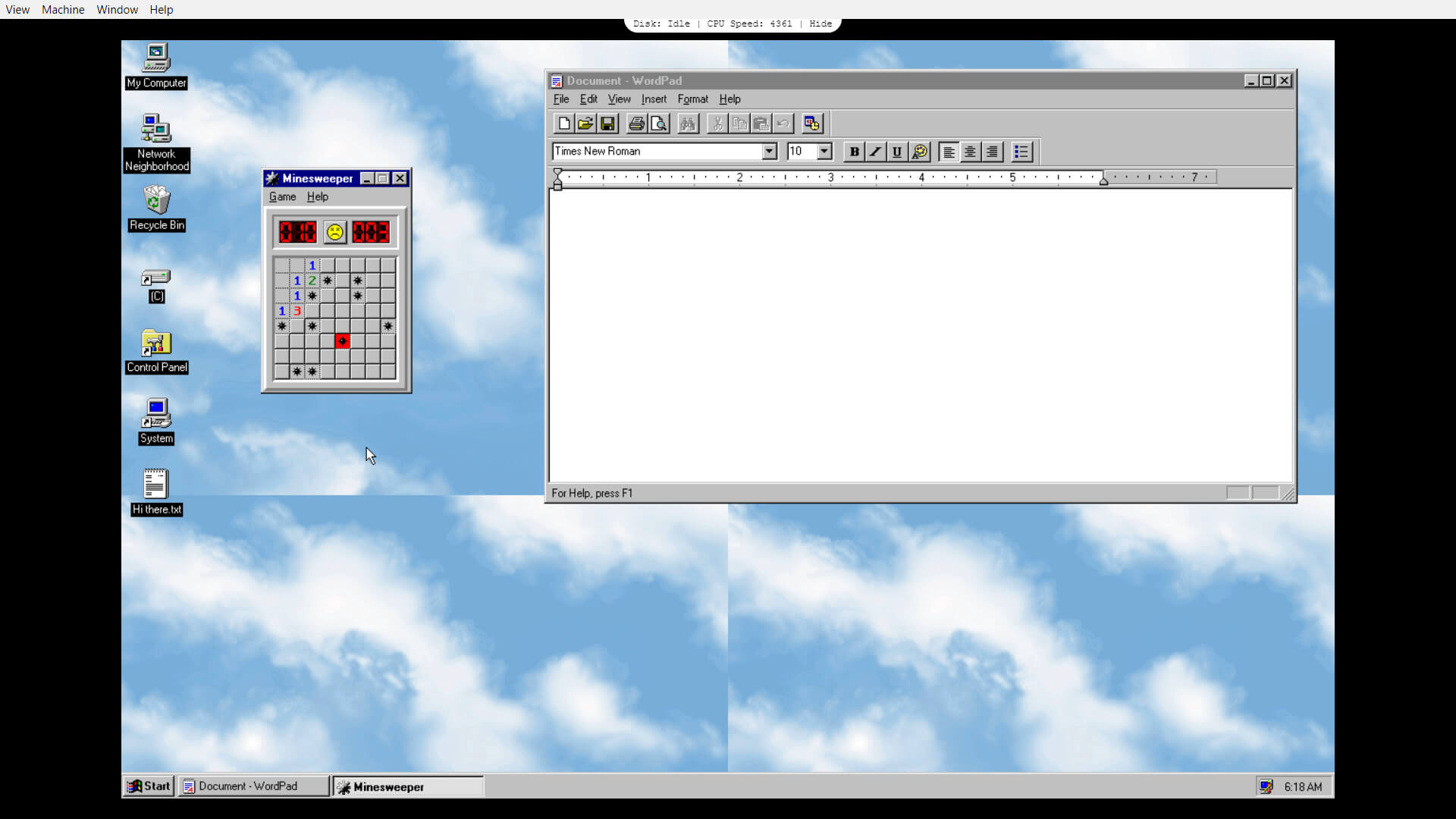Click the Copy icon in WordPad
The width and height of the screenshot is (1456, 819).
coord(739,124)
